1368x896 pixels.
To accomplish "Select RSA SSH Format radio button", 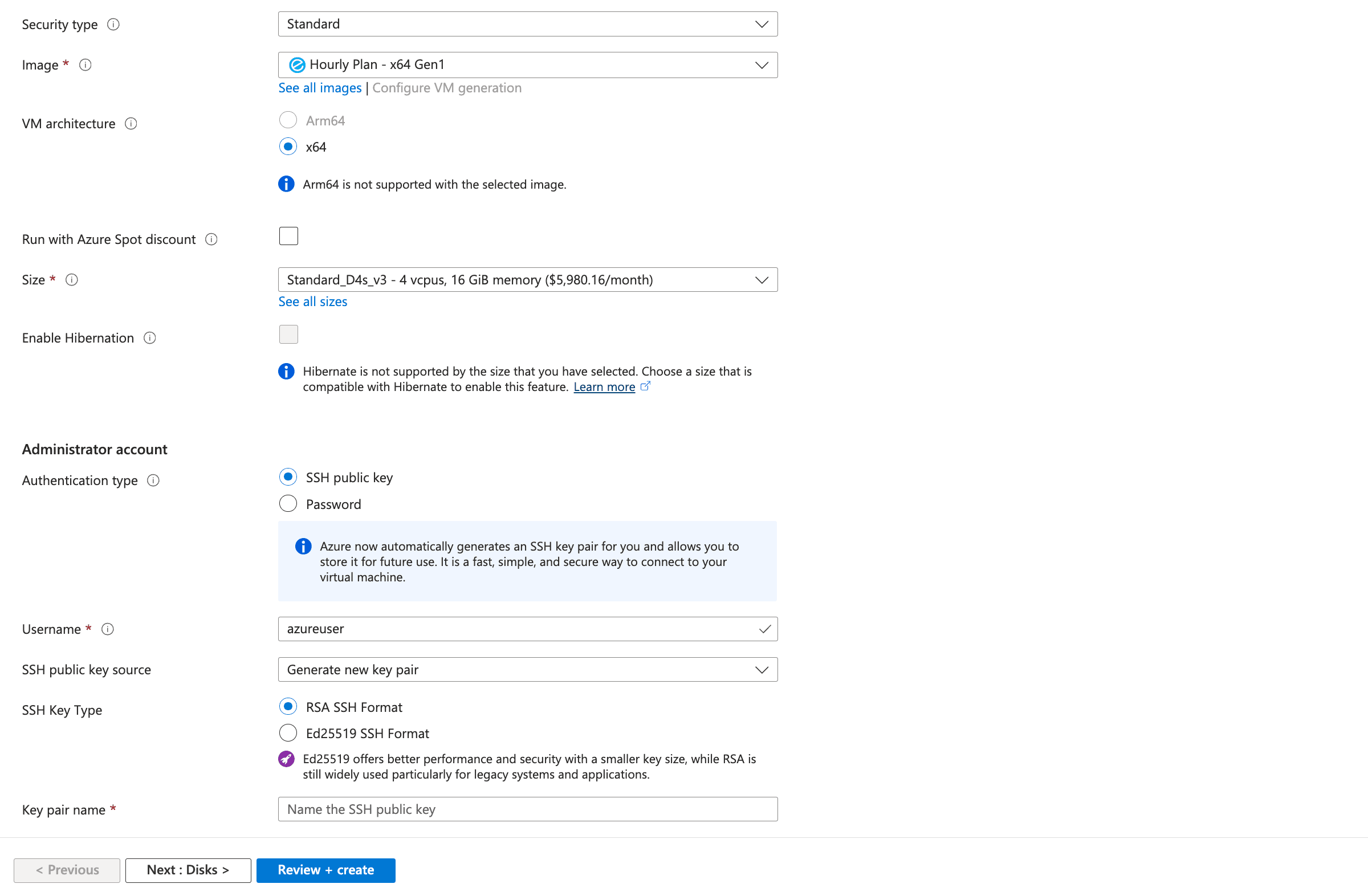I will point(288,707).
